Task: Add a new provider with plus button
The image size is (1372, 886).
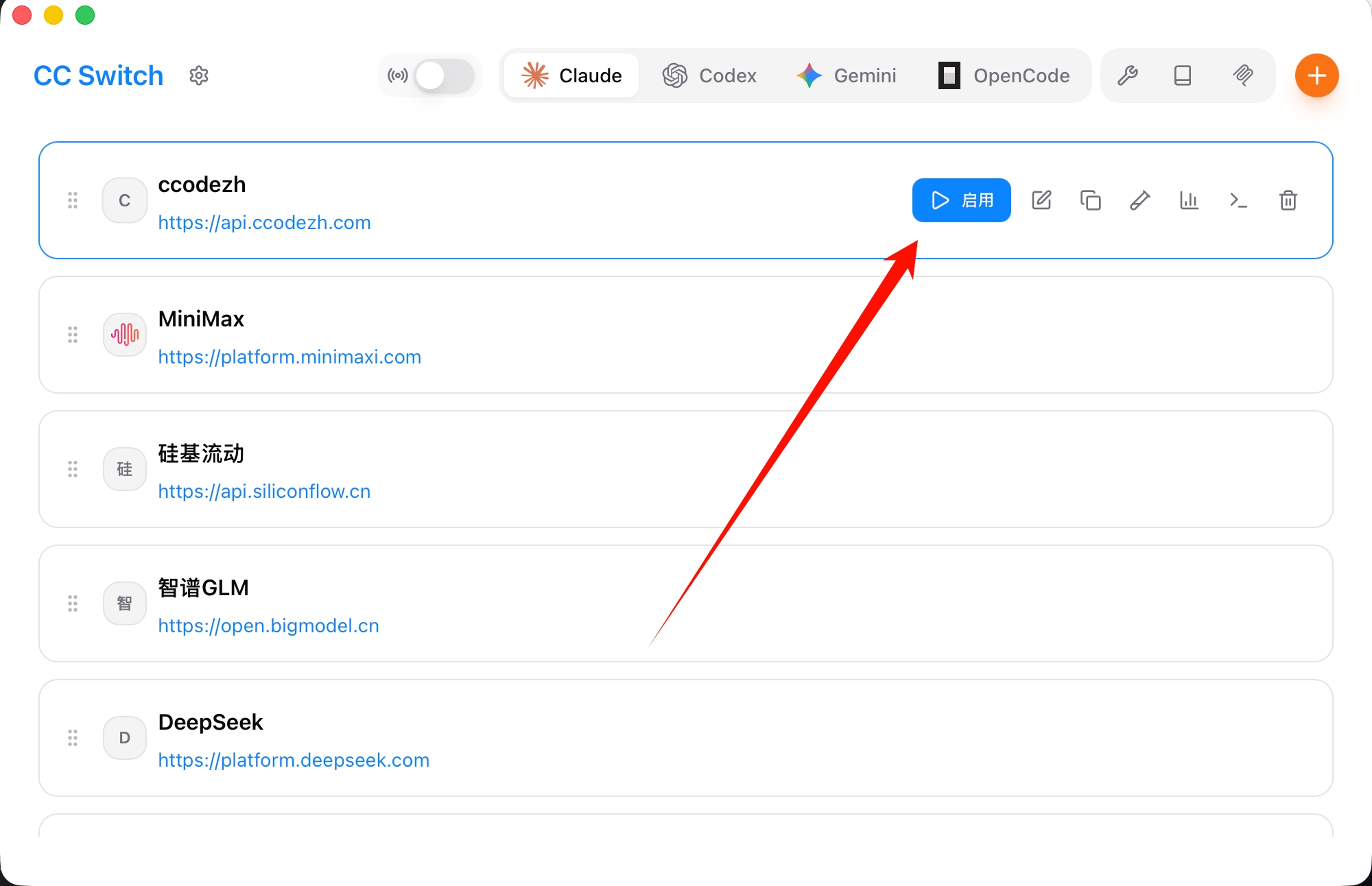Action: tap(1316, 75)
